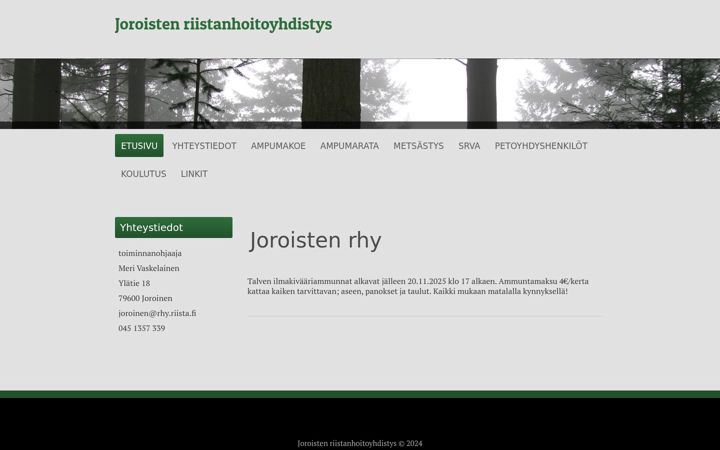
Task: Click the toiminnanohjaaja title text
Action: pos(150,253)
